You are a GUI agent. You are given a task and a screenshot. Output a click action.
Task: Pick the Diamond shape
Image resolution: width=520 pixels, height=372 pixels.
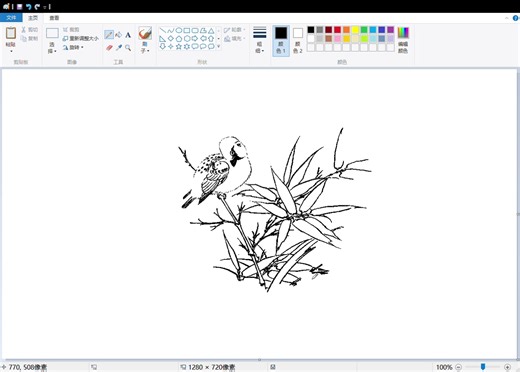click(171, 39)
